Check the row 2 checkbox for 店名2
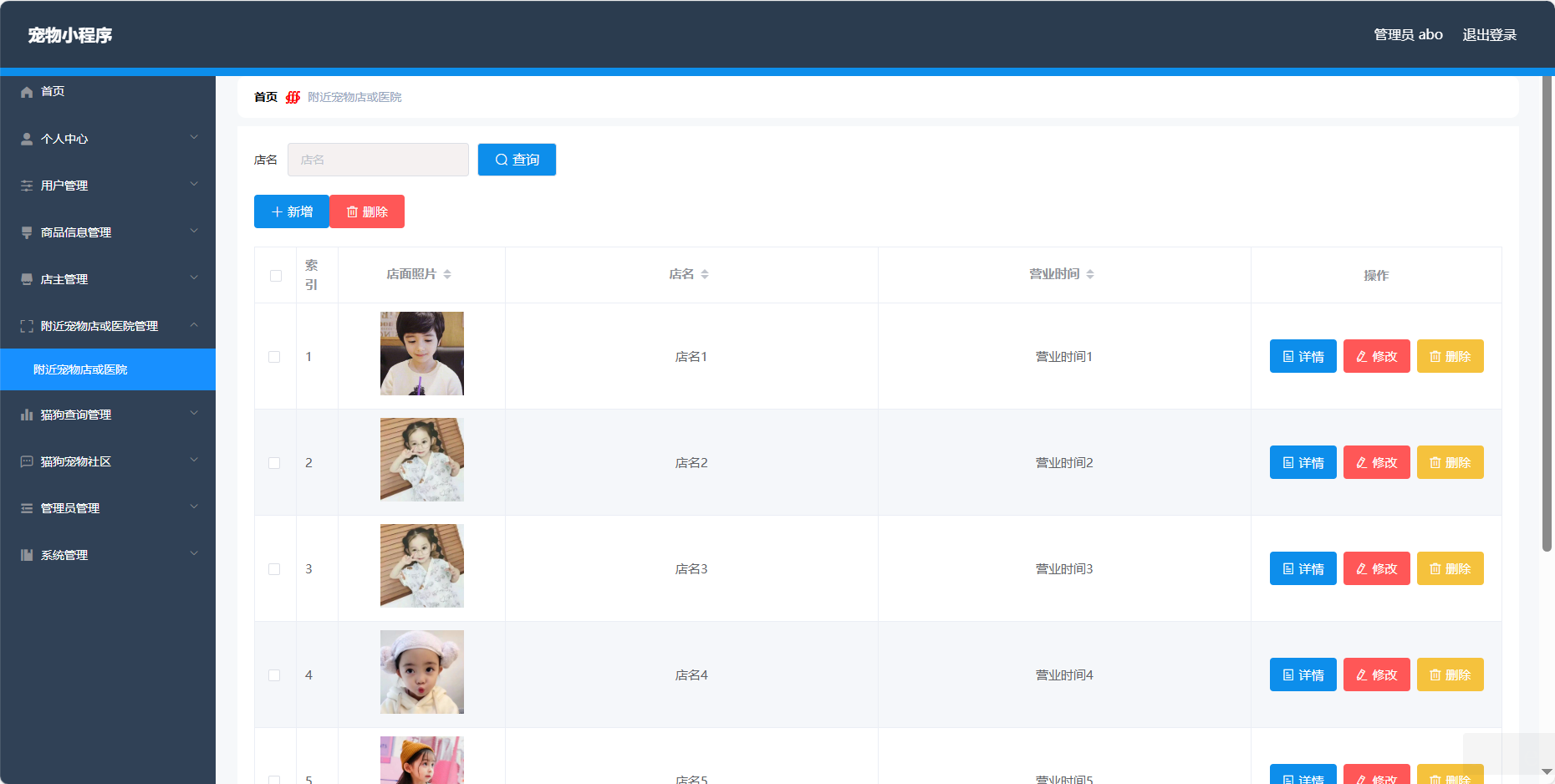The height and width of the screenshot is (784, 1555). [x=274, y=463]
